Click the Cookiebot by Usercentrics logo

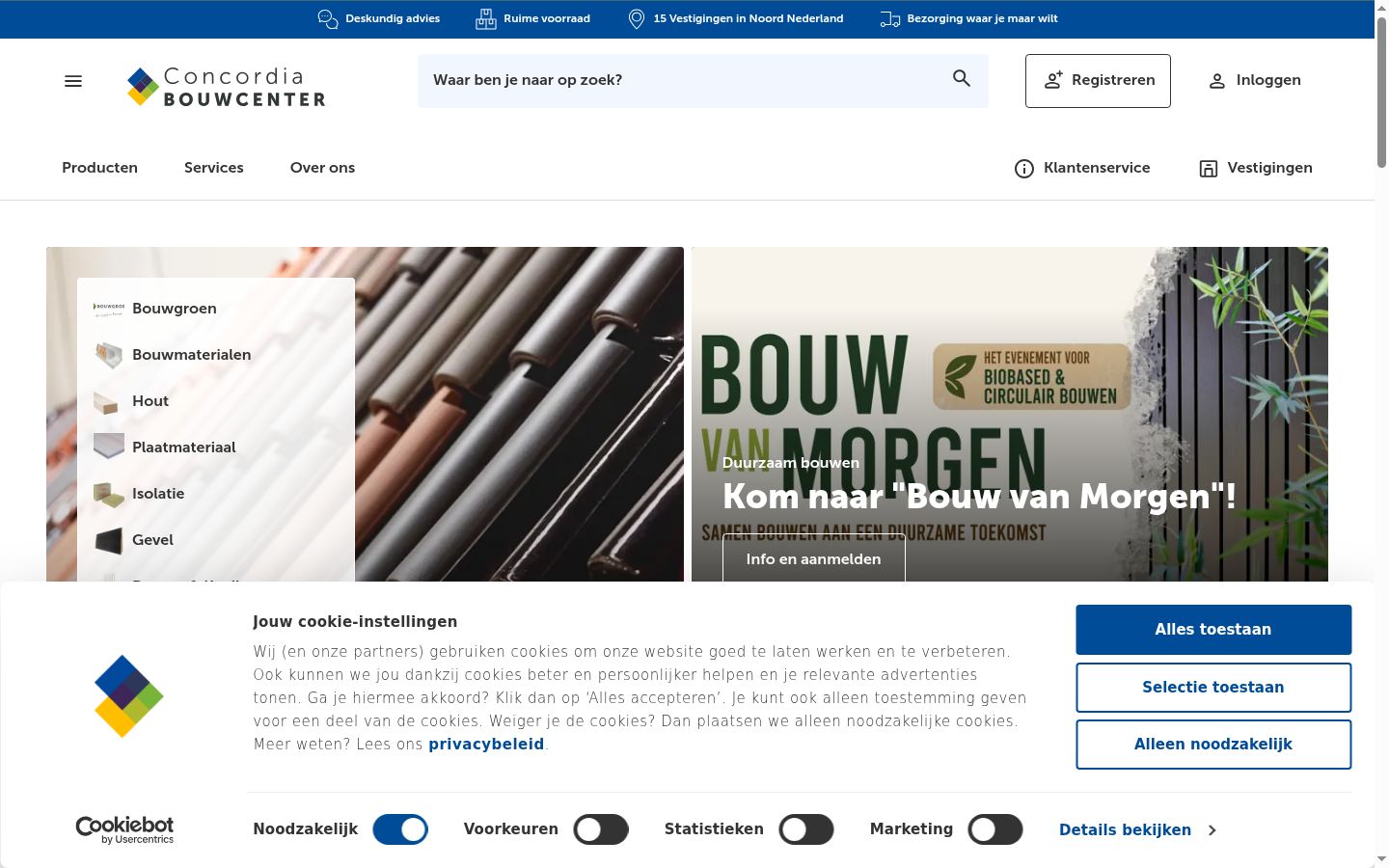[124, 829]
